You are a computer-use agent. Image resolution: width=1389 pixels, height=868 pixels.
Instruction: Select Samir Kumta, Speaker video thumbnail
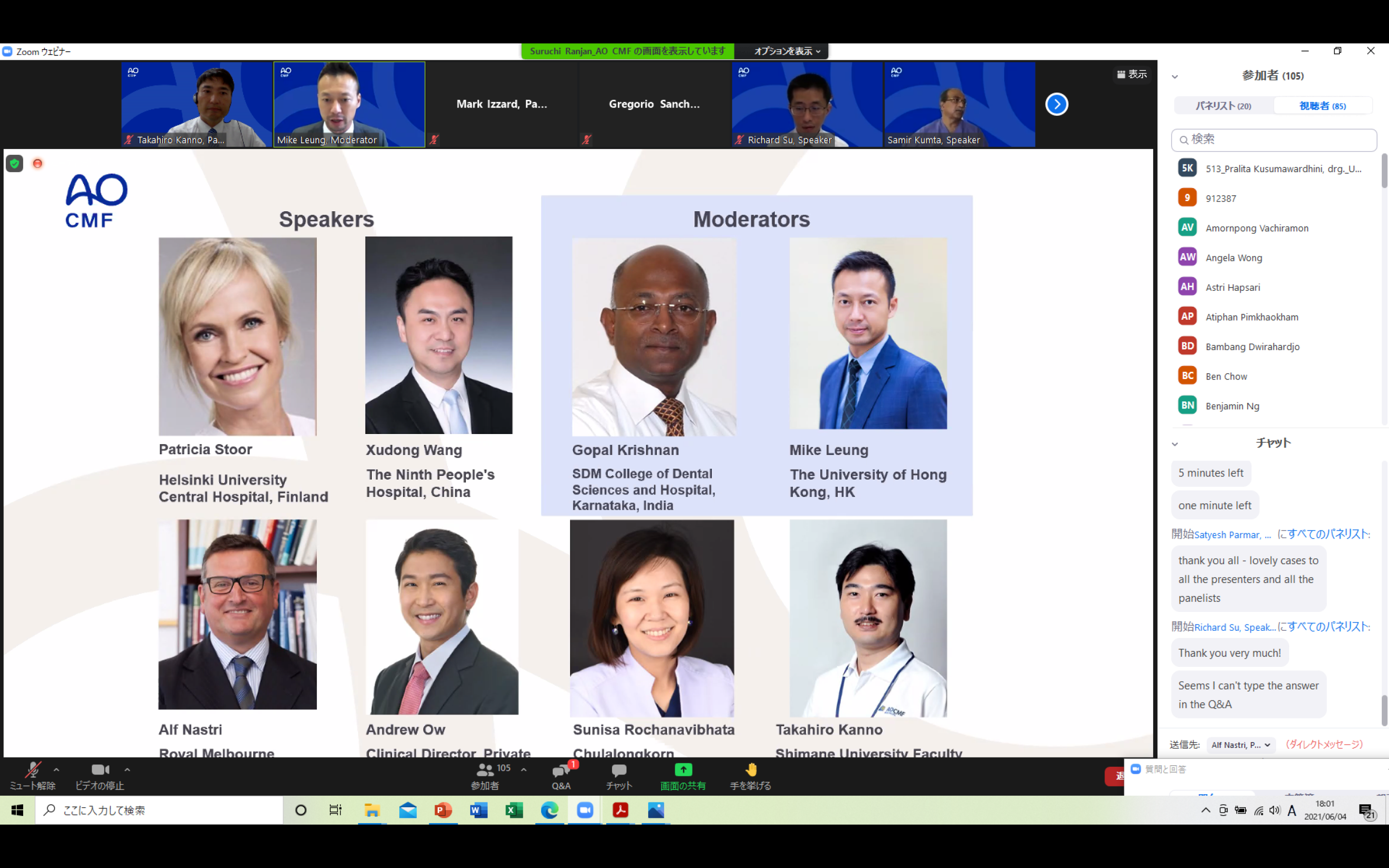pos(960,104)
